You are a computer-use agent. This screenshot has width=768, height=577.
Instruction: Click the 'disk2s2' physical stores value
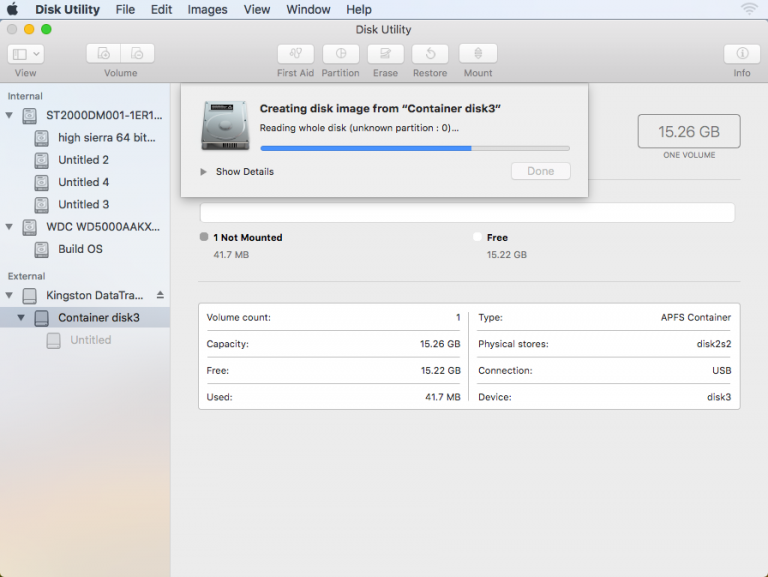pyautogui.click(x=714, y=344)
